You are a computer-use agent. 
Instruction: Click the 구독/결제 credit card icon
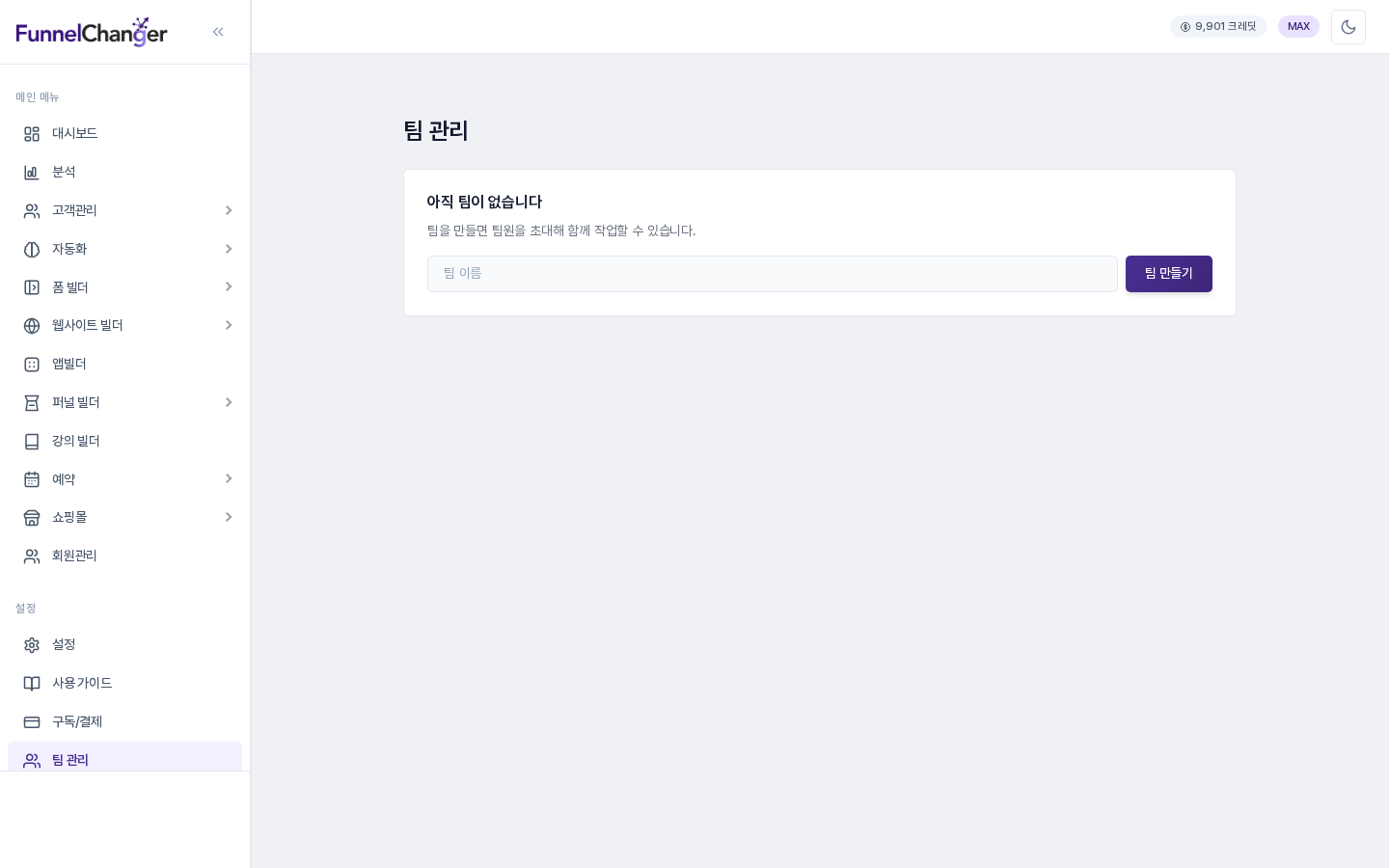pos(32,722)
